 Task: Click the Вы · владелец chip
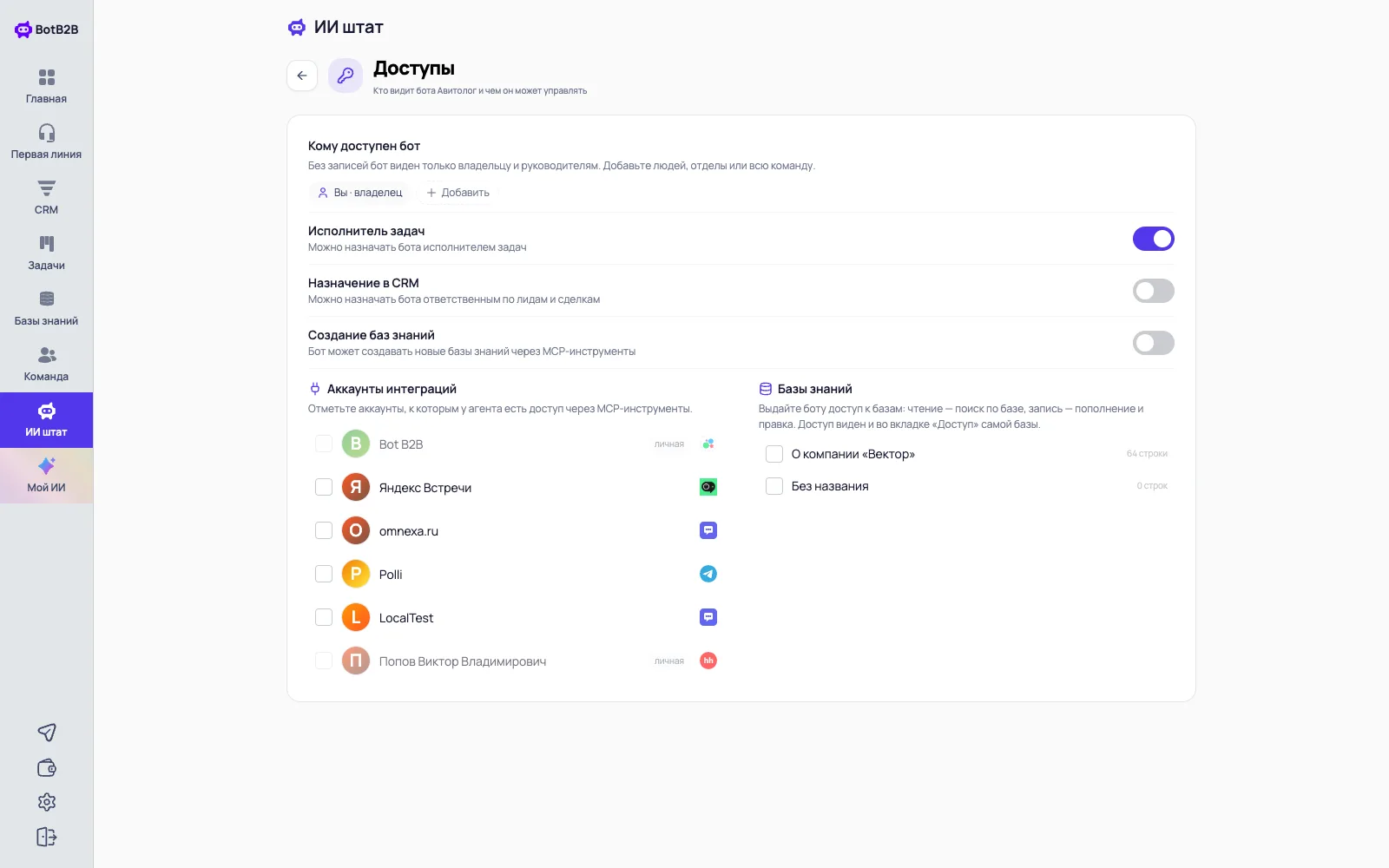click(x=359, y=193)
